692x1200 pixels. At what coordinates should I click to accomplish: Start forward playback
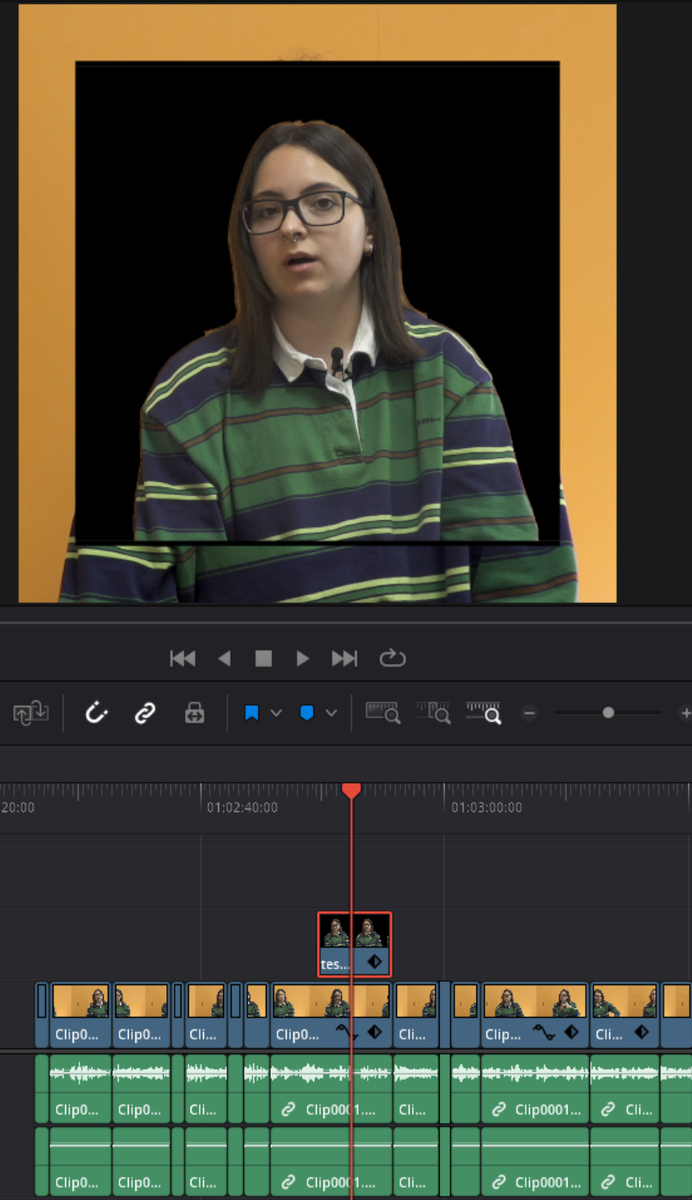point(303,658)
